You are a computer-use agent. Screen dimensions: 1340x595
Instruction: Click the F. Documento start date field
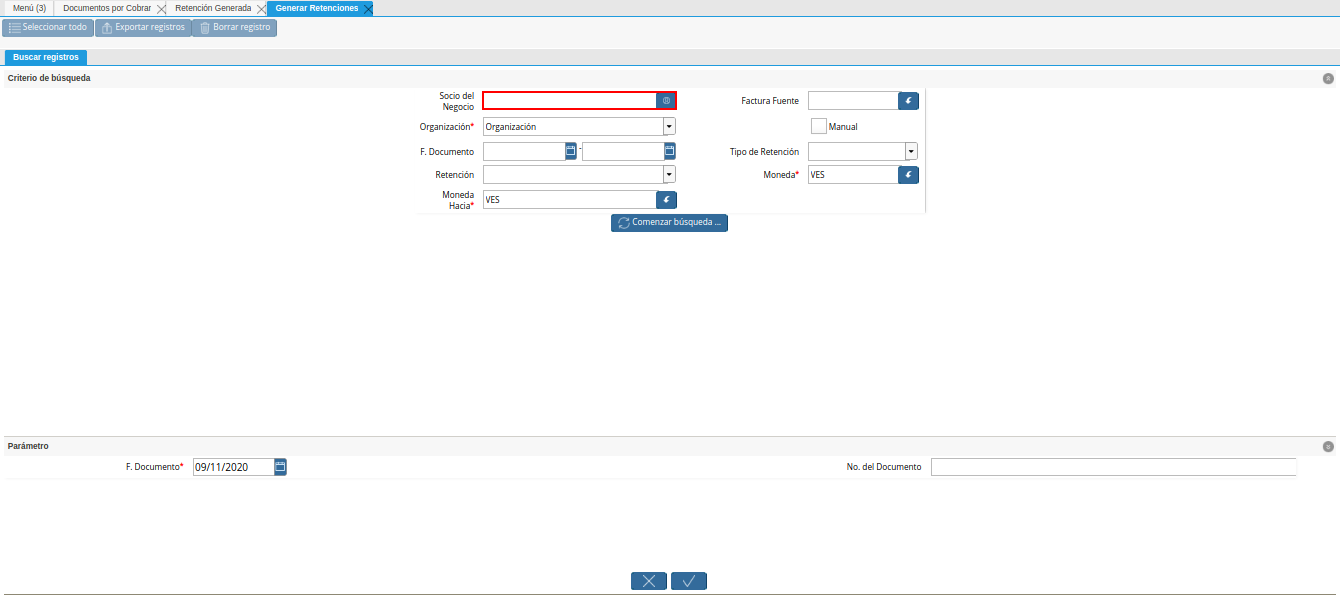[524, 151]
